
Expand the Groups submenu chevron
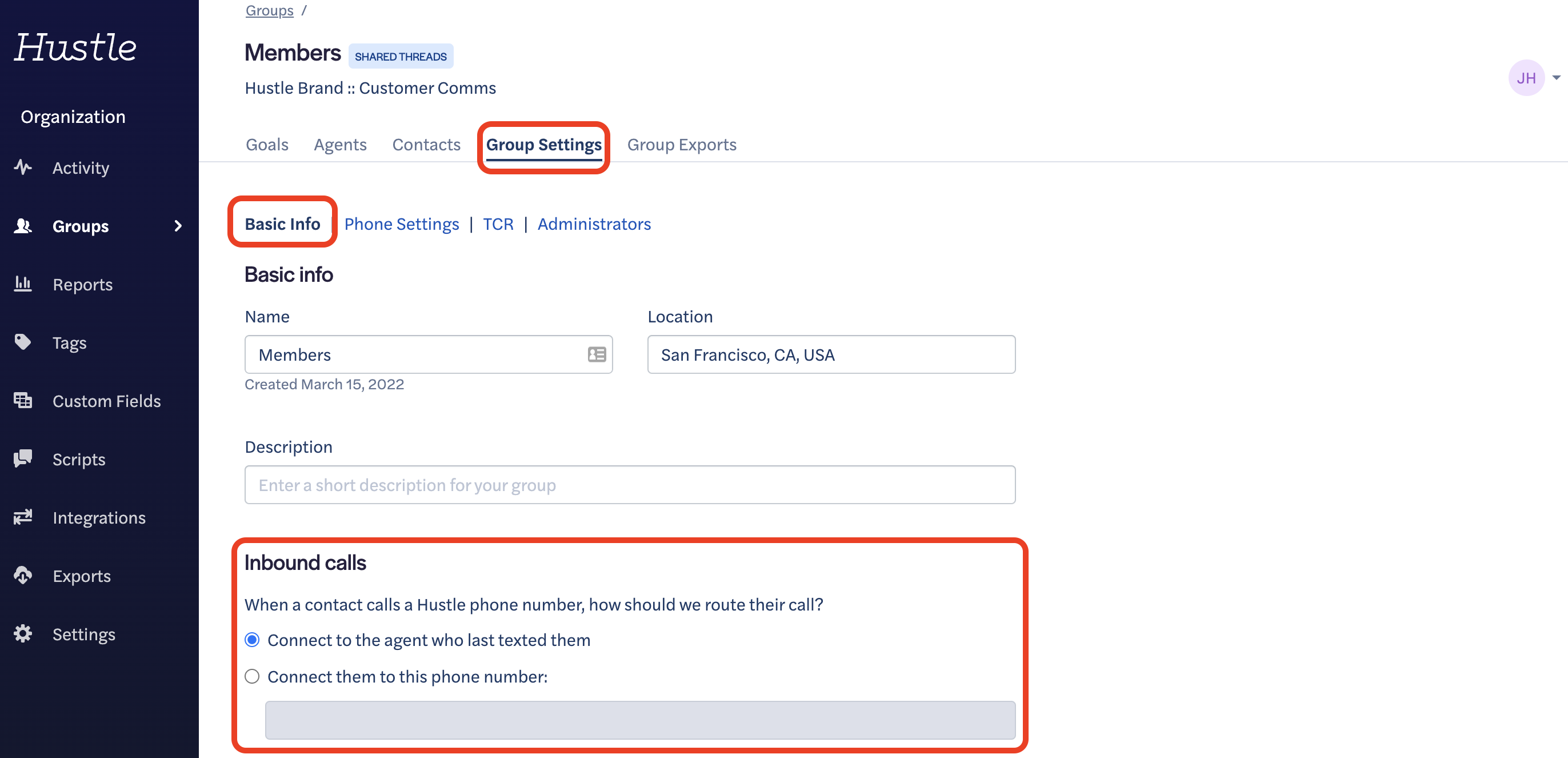click(x=178, y=226)
